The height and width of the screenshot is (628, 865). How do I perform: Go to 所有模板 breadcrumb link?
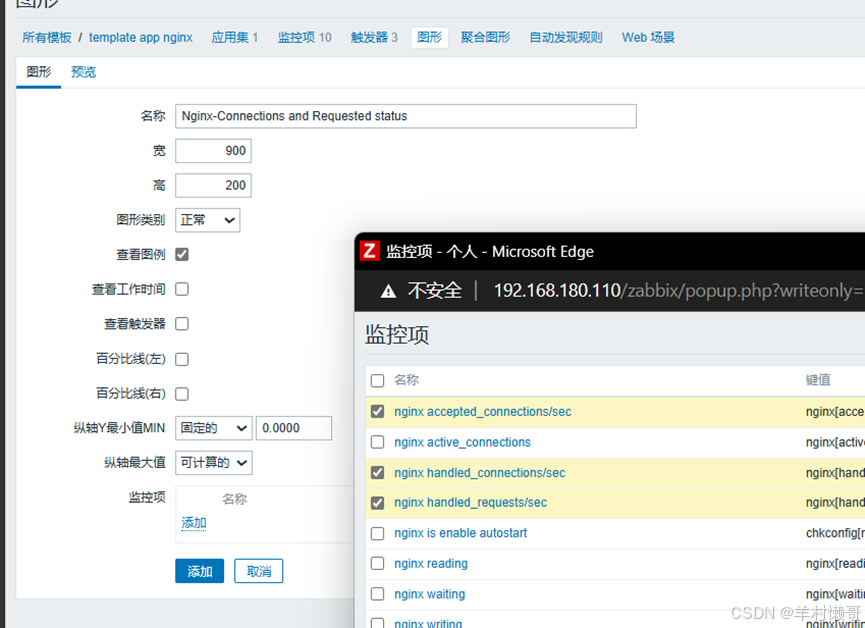(x=47, y=38)
